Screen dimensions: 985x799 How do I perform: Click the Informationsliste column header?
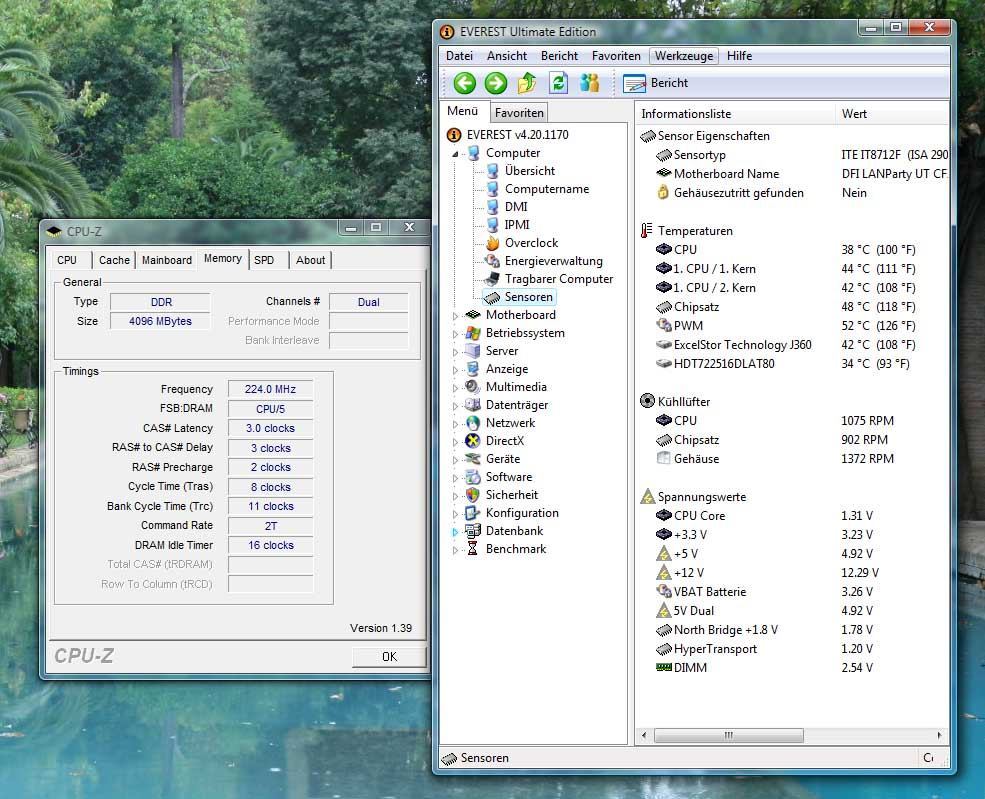pyautogui.click(x=736, y=114)
